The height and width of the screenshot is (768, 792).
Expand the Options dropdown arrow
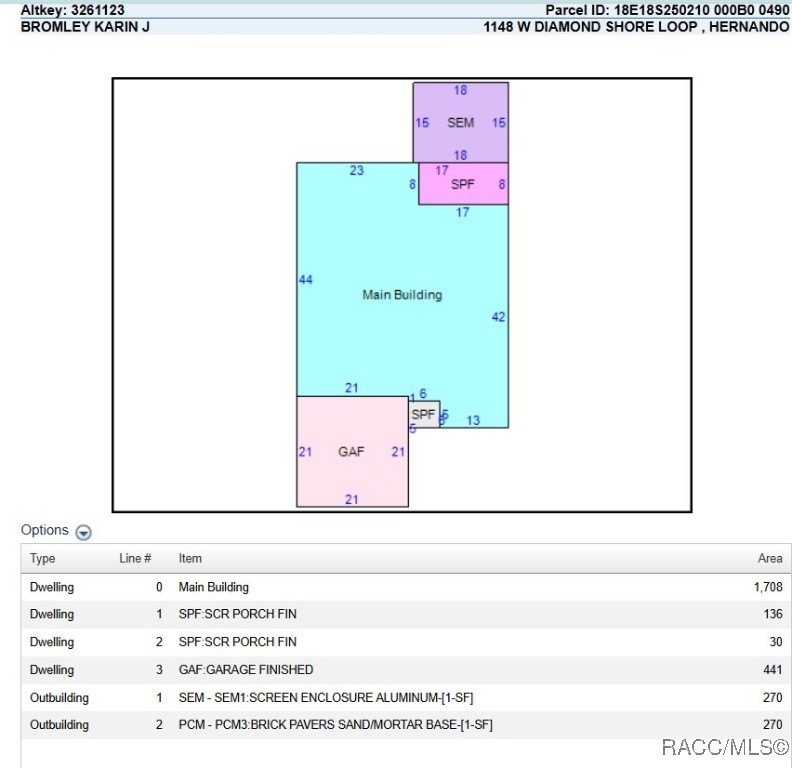point(83,532)
